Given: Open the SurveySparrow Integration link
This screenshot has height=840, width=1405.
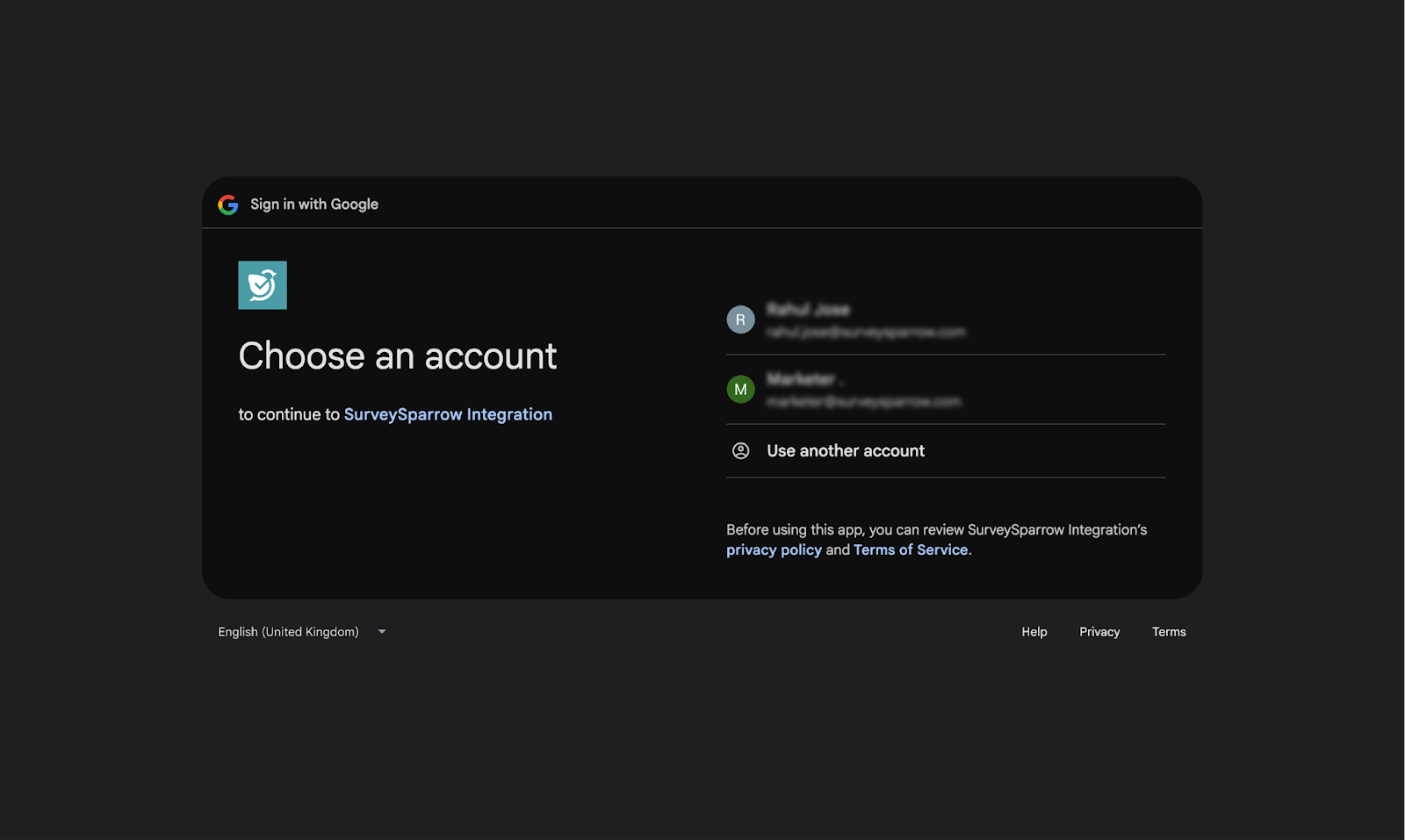Looking at the screenshot, I should click(448, 414).
